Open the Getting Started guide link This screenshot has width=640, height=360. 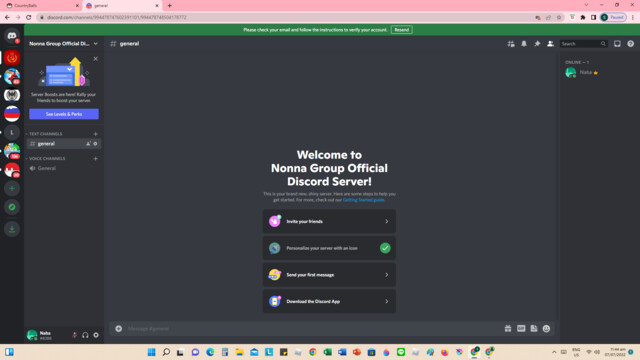(x=363, y=200)
